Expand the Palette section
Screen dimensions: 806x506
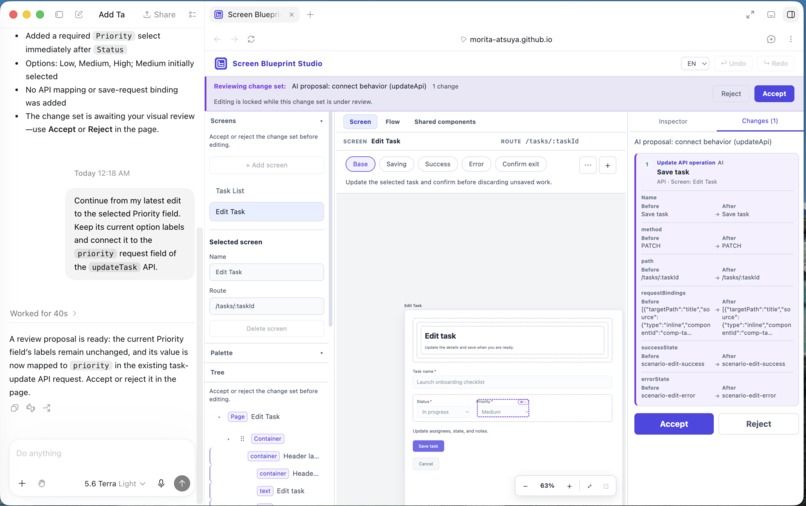click(321, 353)
